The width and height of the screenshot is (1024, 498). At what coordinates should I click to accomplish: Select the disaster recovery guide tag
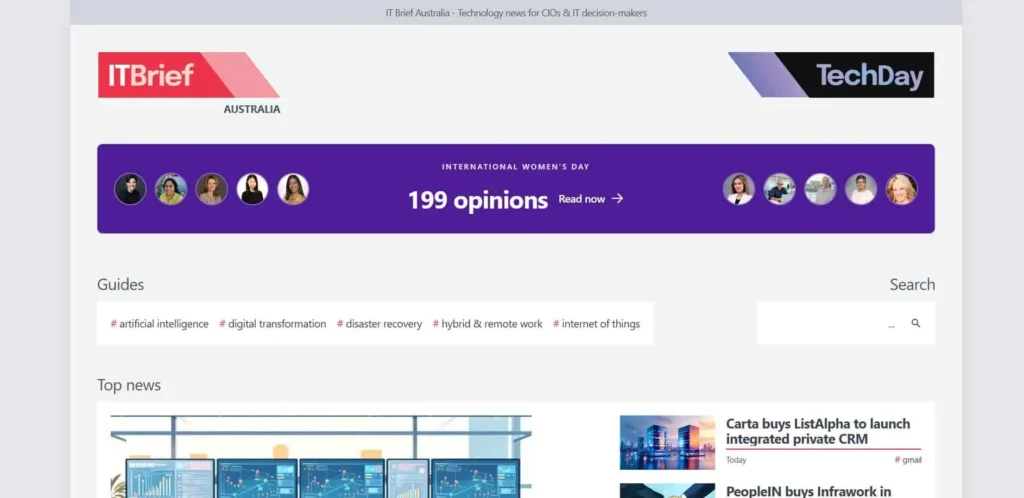pyautogui.click(x=380, y=324)
